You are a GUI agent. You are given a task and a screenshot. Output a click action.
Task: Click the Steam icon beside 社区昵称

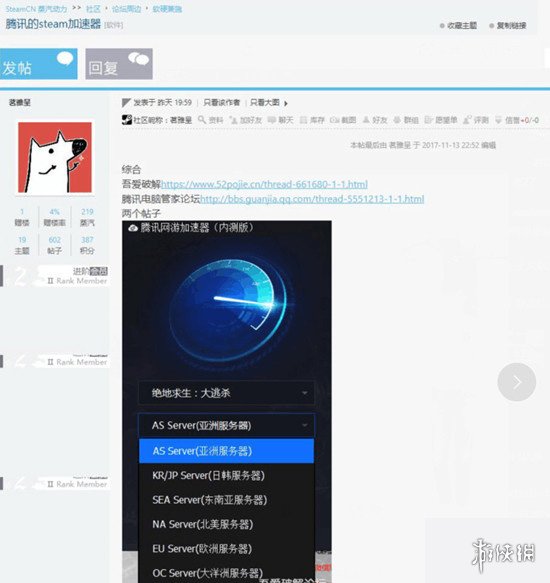click(127, 120)
